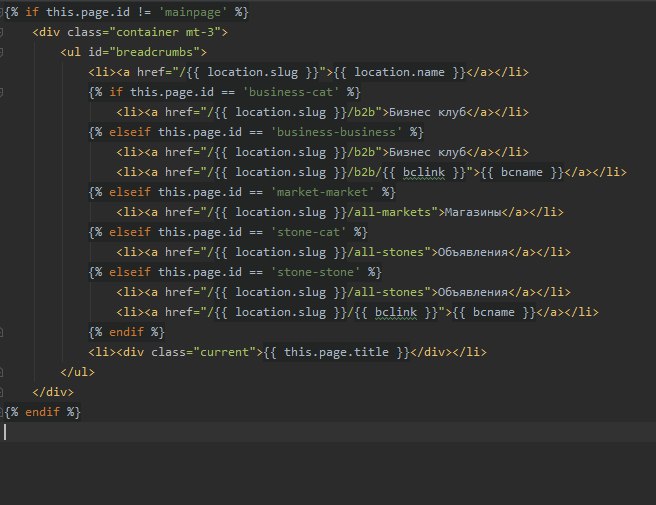Click bclink in the line after the stone-stone all-stones line

coord(396,313)
